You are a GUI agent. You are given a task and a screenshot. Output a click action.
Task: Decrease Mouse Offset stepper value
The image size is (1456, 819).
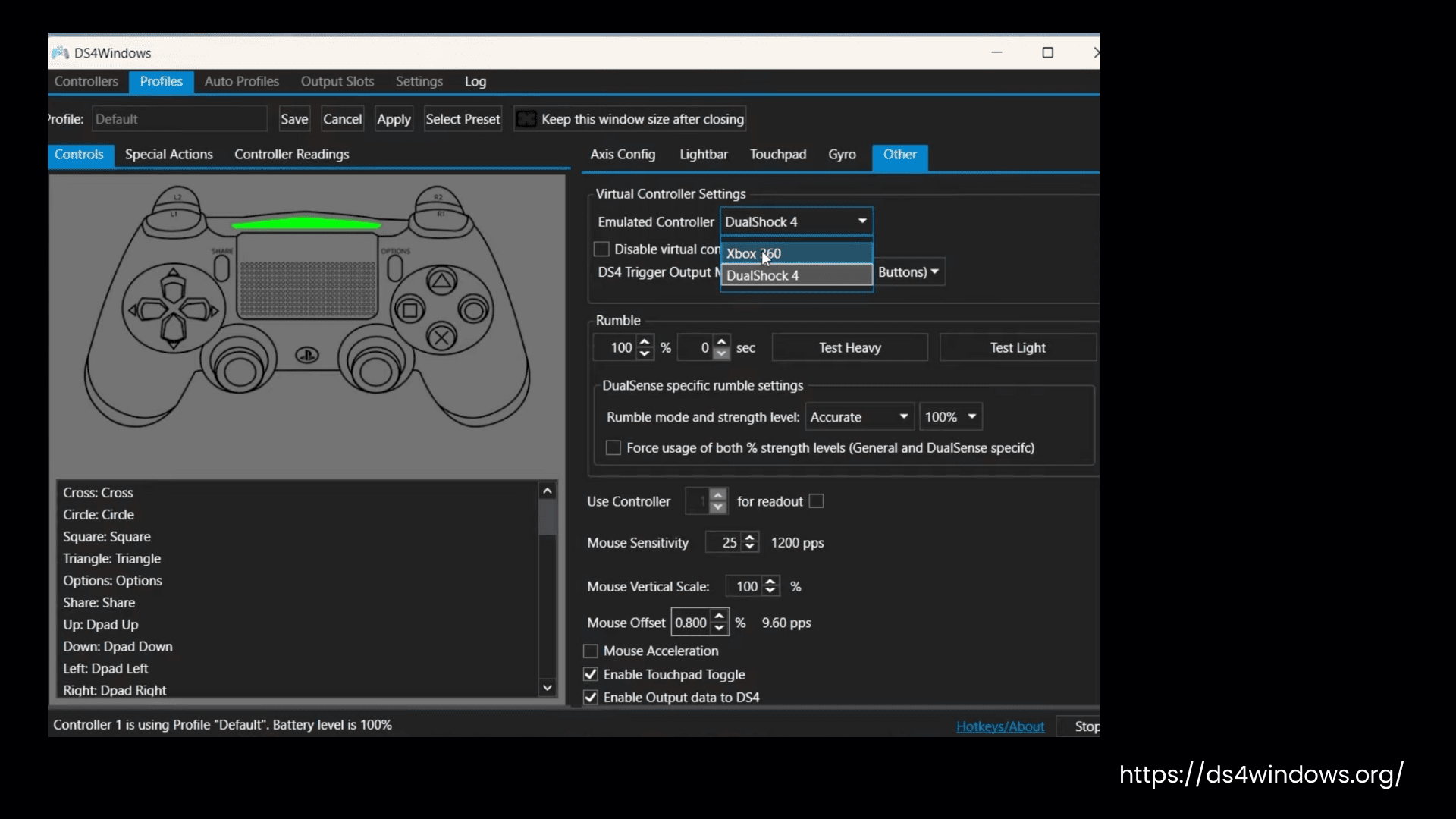click(x=720, y=629)
